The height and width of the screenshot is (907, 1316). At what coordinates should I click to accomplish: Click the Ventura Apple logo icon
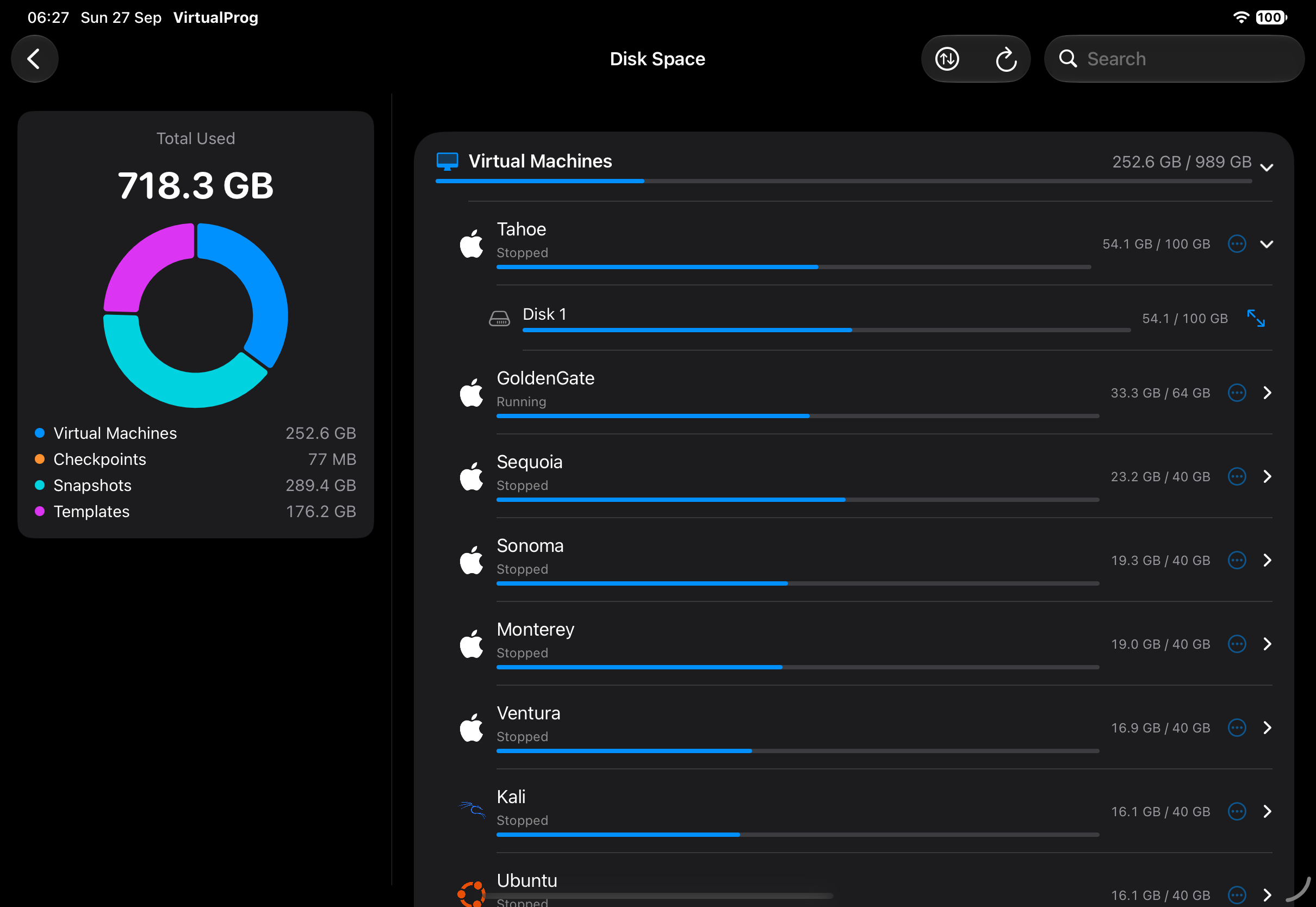(471, 728)
